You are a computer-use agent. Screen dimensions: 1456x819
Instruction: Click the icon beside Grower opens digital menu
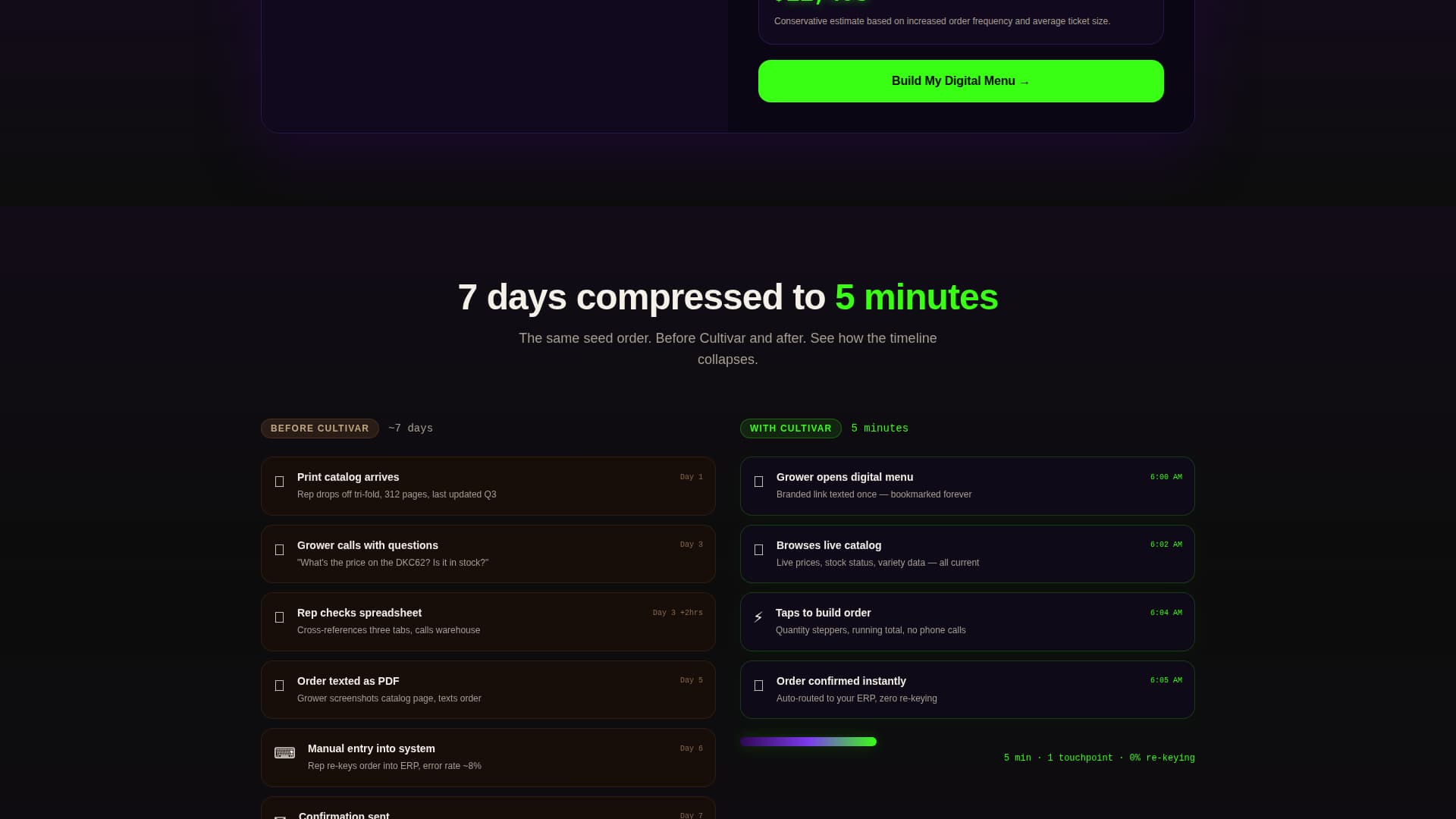click(758, 482)
